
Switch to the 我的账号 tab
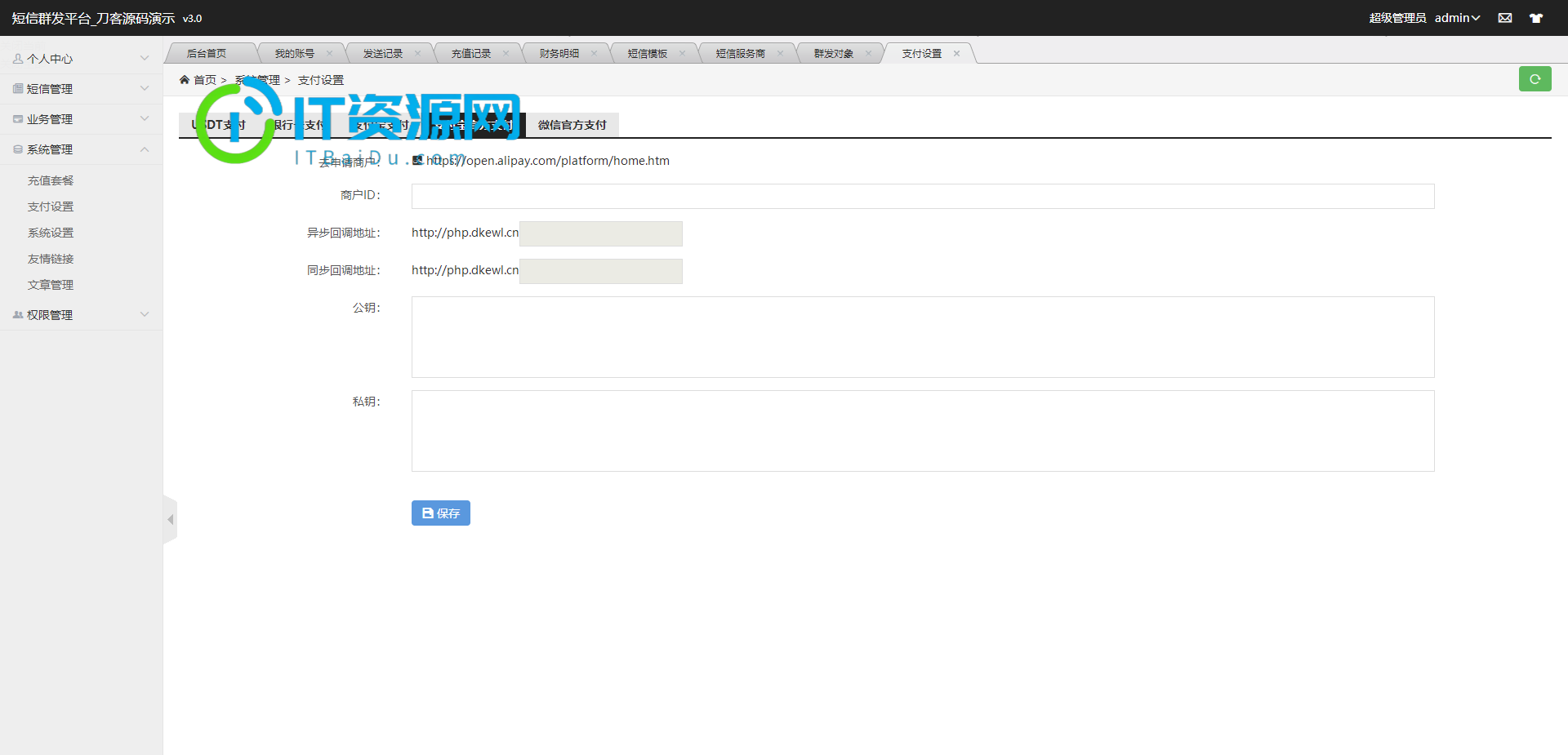[x=295, y=53]
